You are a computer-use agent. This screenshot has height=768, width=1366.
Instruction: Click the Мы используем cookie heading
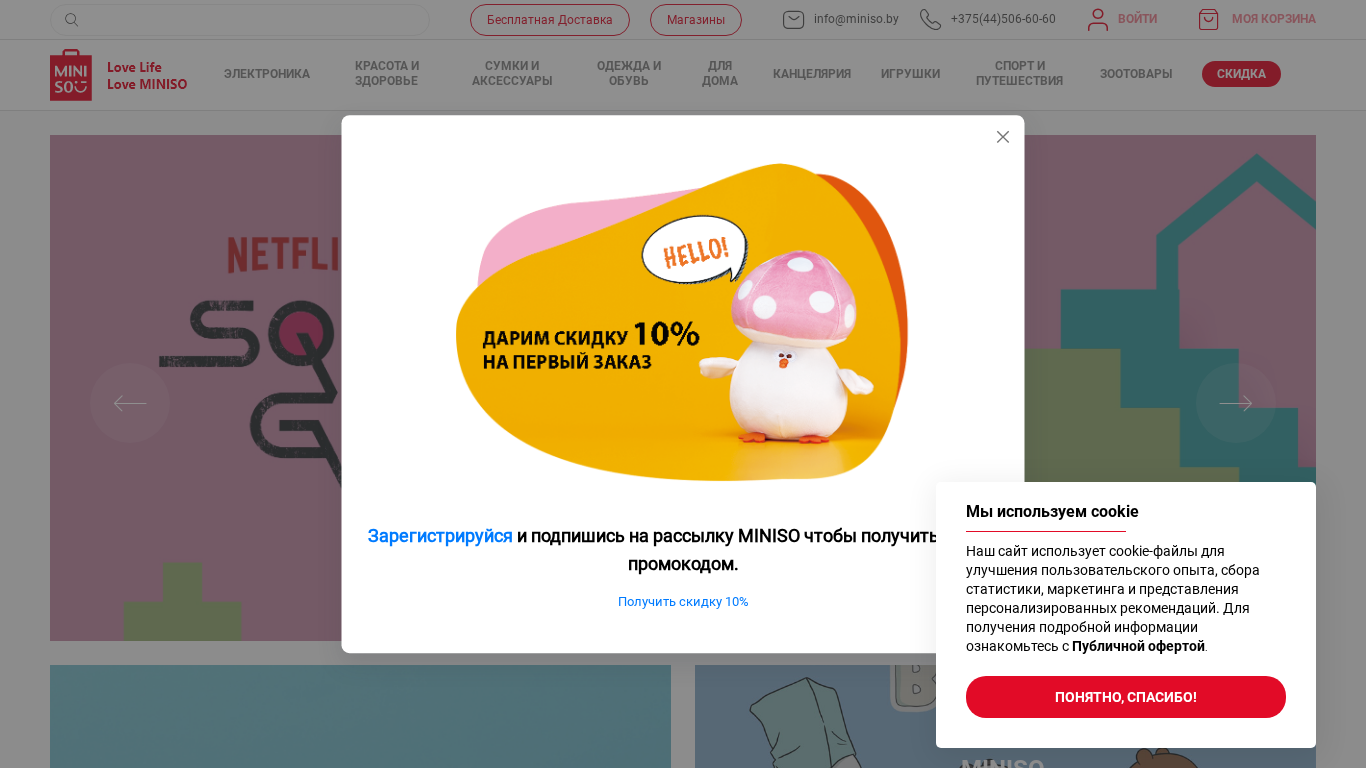(1052, 512)
